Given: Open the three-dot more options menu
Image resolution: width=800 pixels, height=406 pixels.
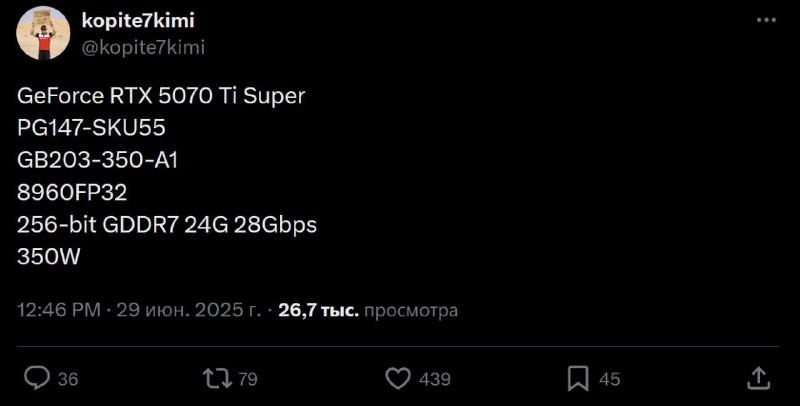Looking at the screenshot, I should click(766, 20).
